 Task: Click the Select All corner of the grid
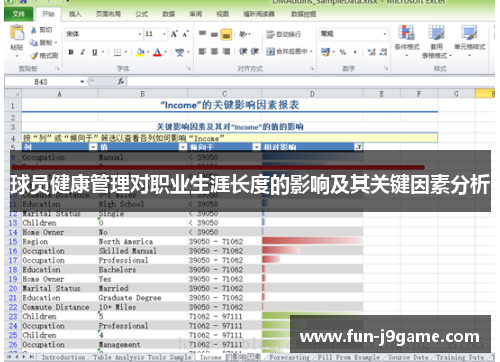click(13, 94)
